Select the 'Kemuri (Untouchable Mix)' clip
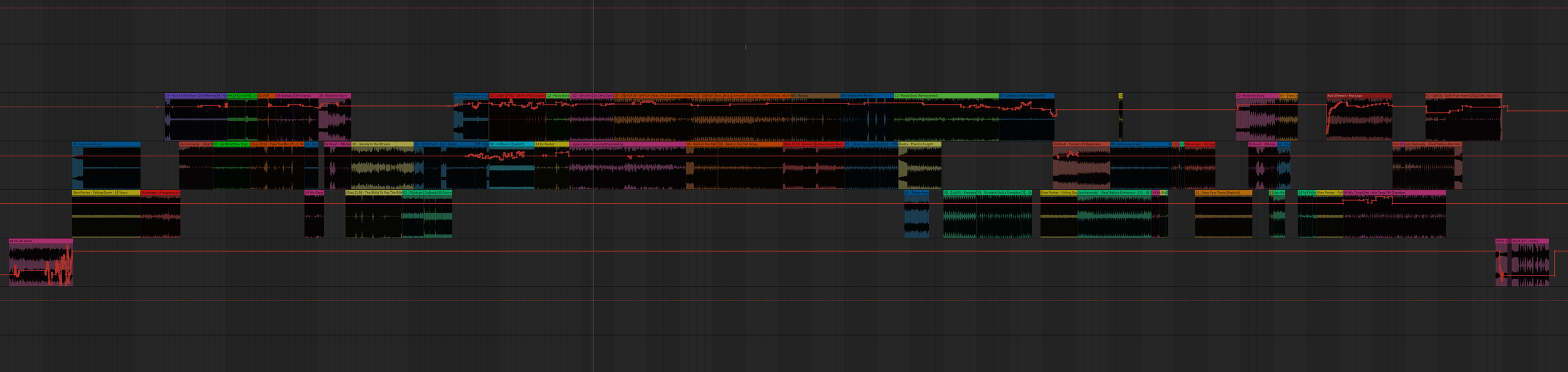This screenshot has width=1568, height=372. click(813, 166)
